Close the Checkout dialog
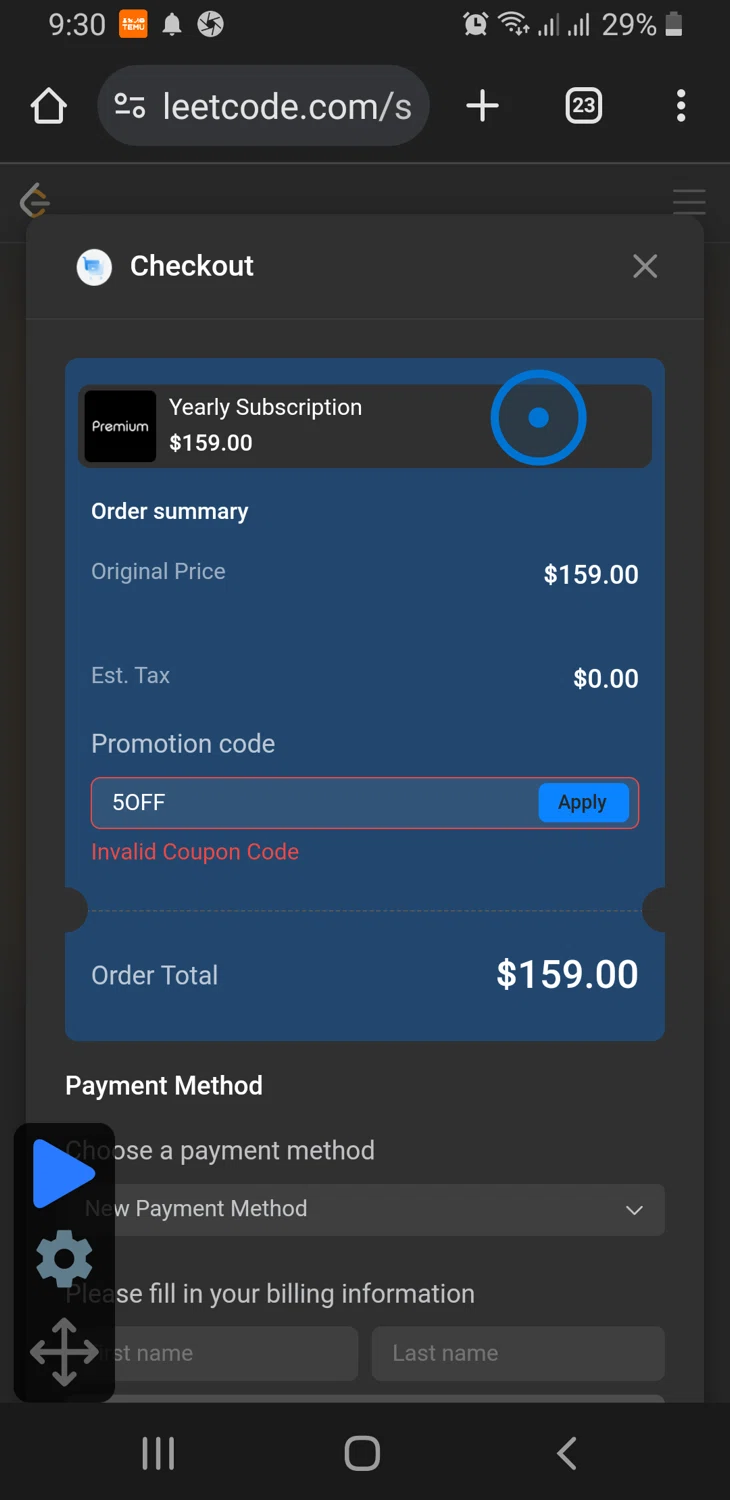730x1500 pixels. (645, 266)
